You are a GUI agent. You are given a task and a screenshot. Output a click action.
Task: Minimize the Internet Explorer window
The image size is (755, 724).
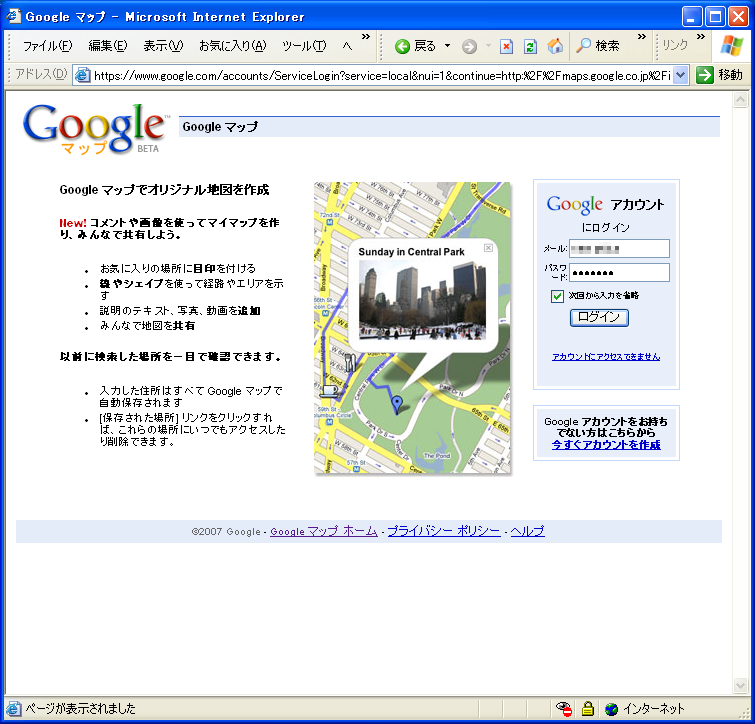(x=692, y=17)
